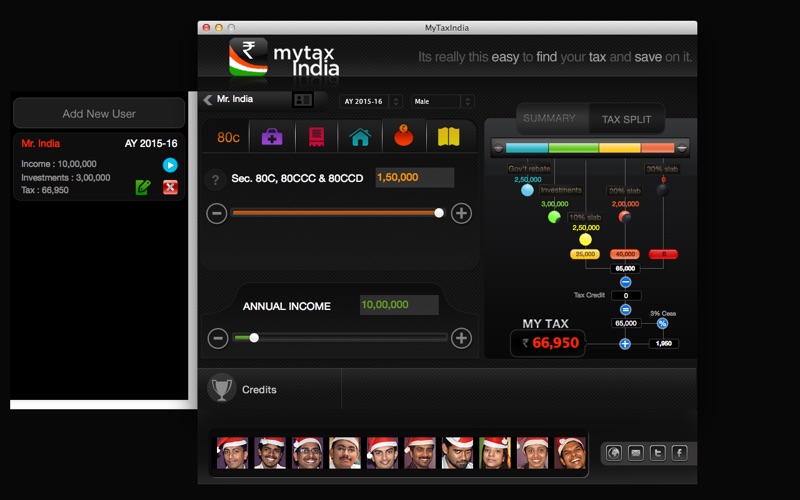Click the yellow segment of the tax split bar
The image size is (800, 500).
coord(620,148)
